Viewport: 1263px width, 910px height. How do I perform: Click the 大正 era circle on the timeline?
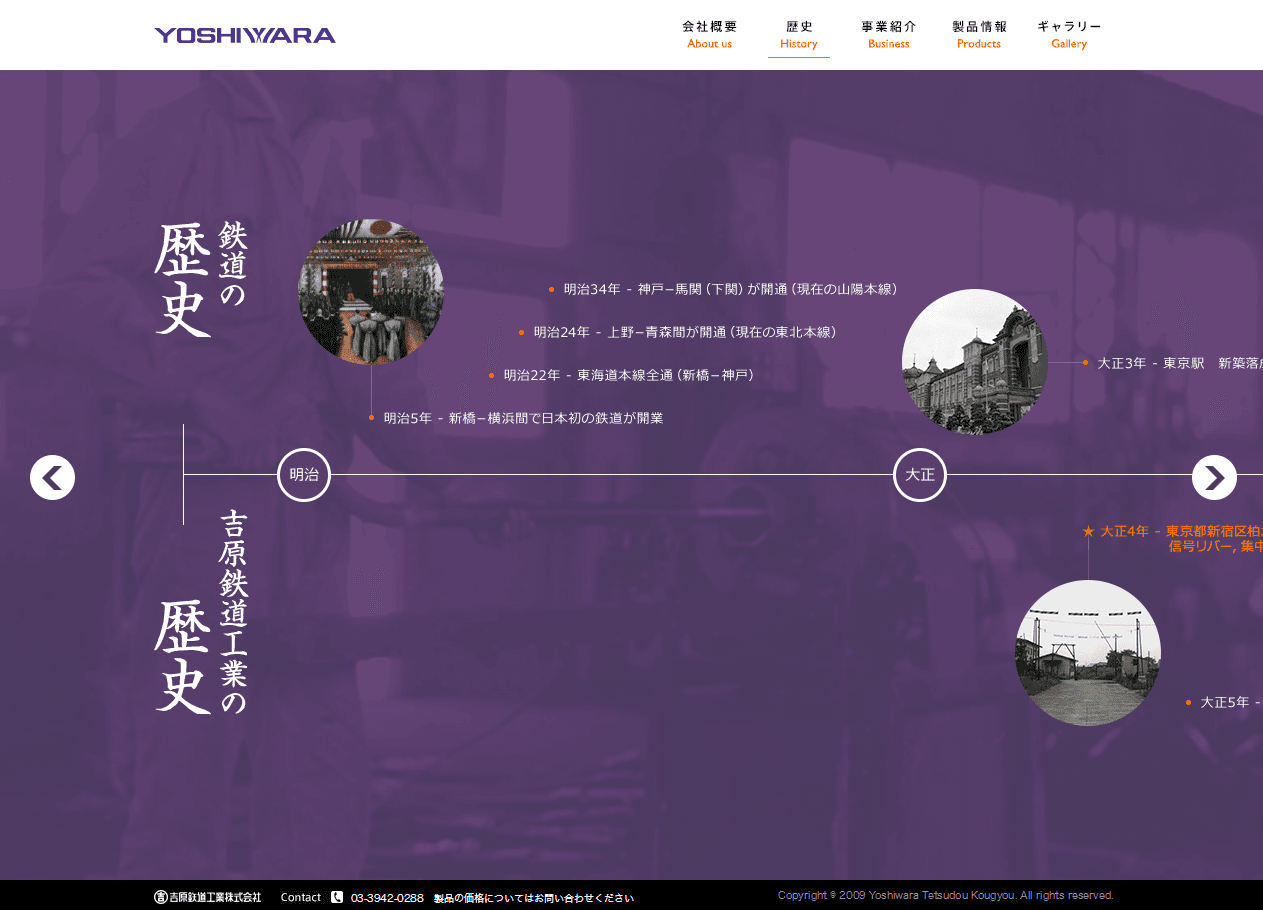pyautogui.click(x=919, y=474)
